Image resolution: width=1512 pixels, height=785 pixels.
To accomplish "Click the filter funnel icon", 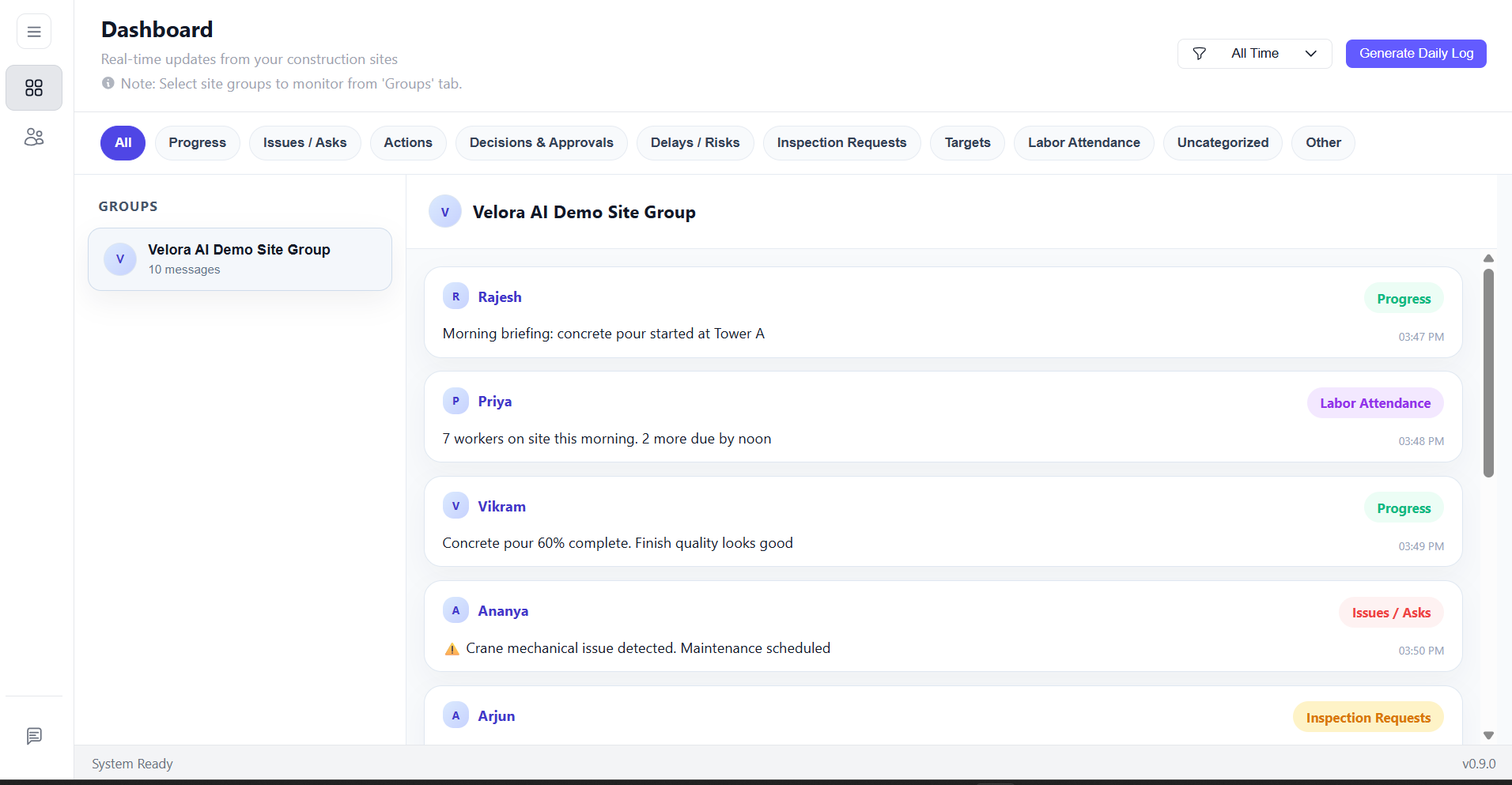I will (1199, 54).
